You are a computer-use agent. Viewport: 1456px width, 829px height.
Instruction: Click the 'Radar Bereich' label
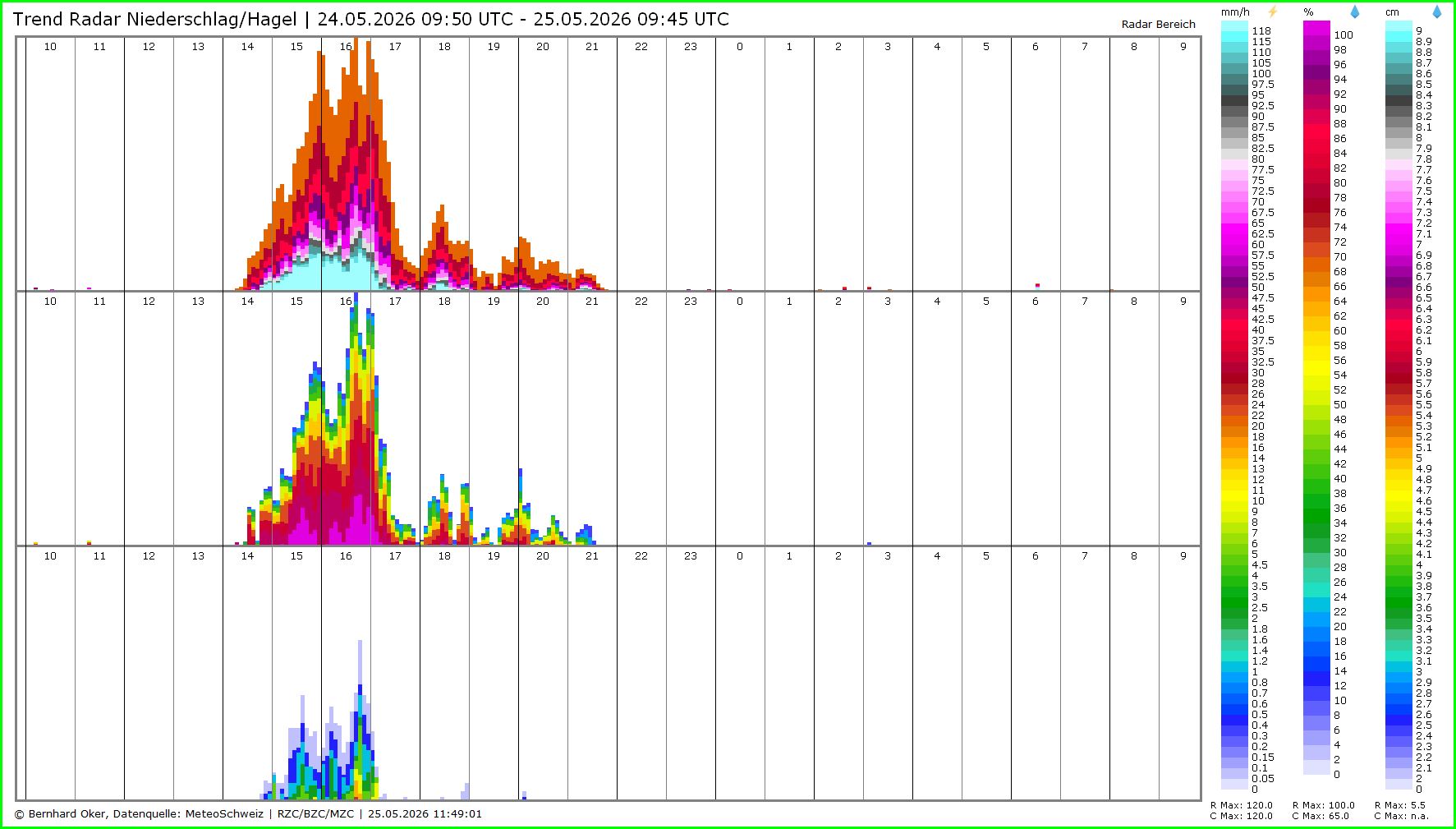1158,24
